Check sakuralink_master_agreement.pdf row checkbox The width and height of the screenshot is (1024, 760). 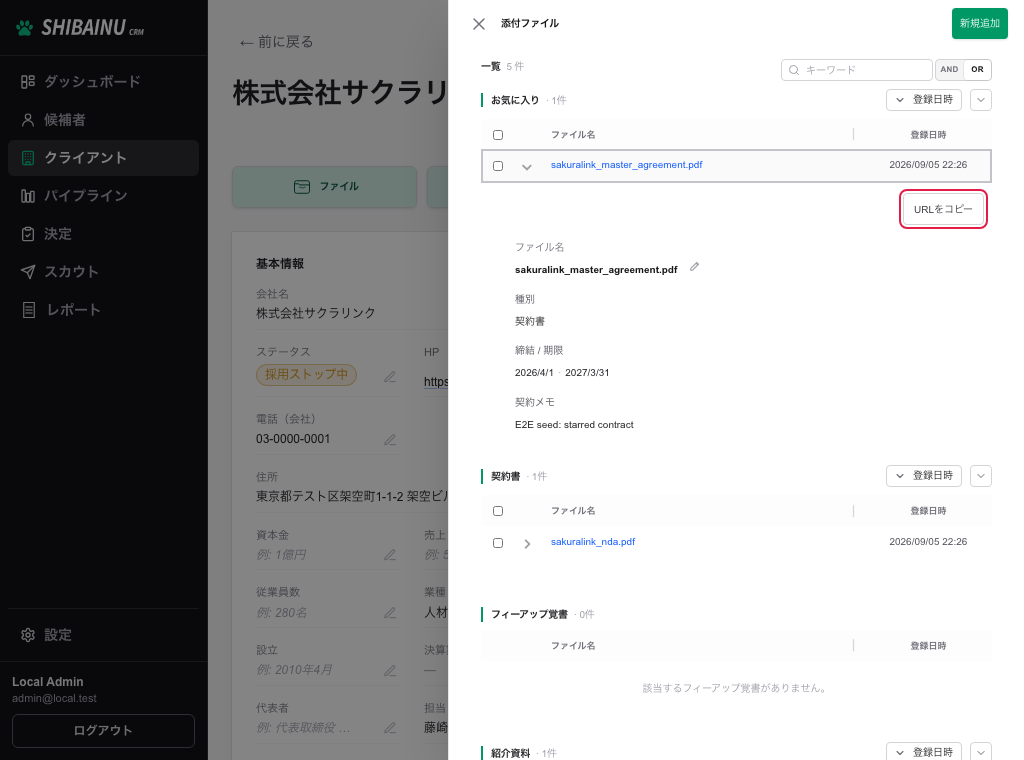[498, 166]
